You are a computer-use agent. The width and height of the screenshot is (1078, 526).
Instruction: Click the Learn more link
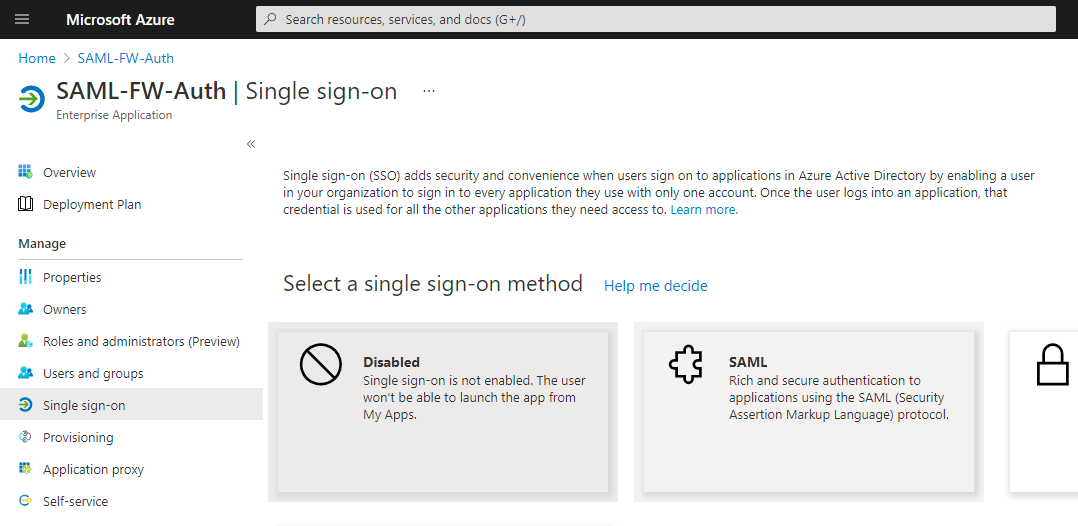pyautogui.click(x=704, y=210)
